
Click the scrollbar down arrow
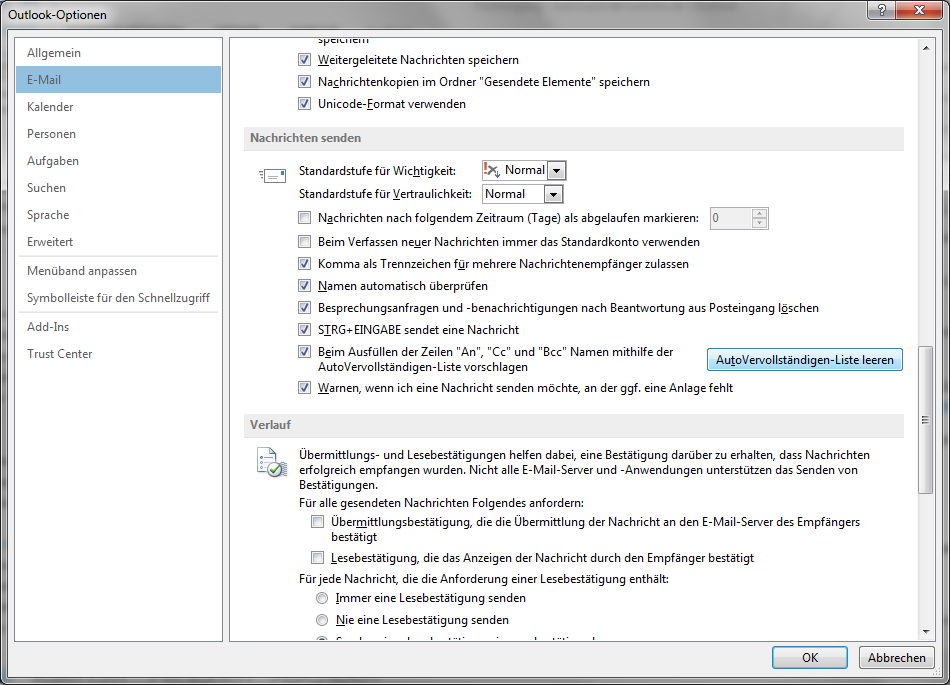click(x=926, y=632)
